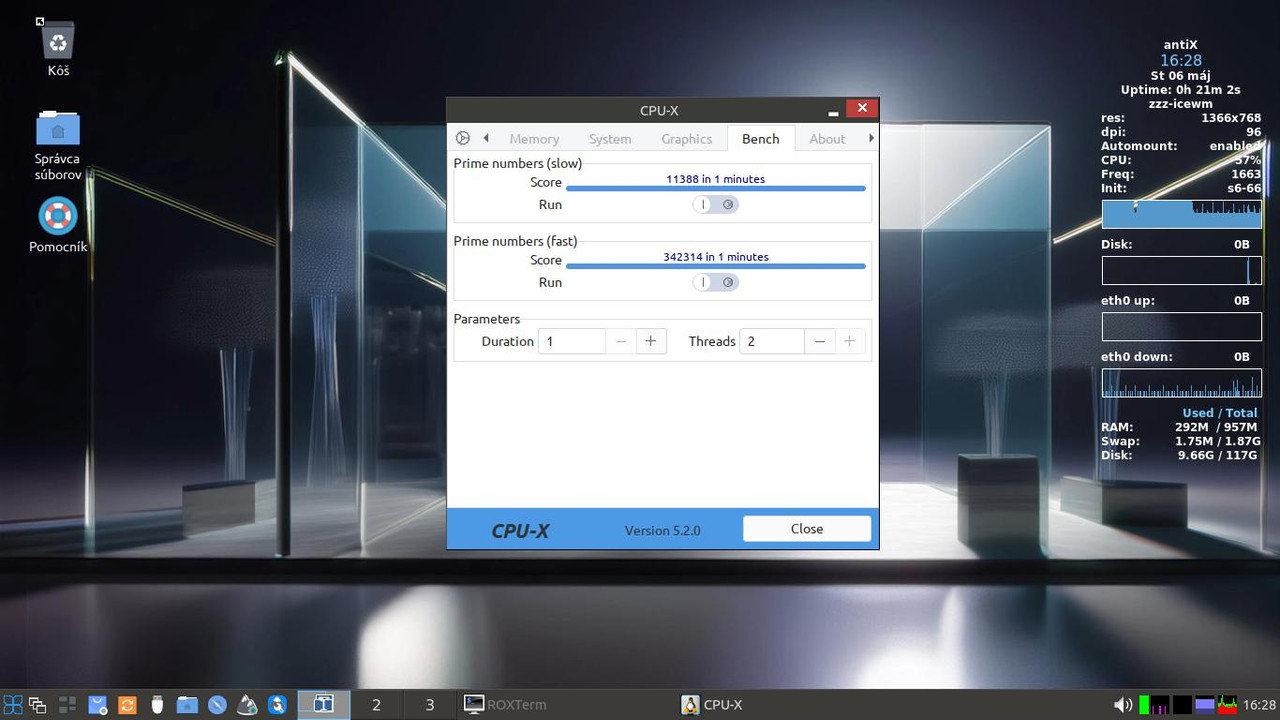Switch to workspace 2

tap(376, 705)
